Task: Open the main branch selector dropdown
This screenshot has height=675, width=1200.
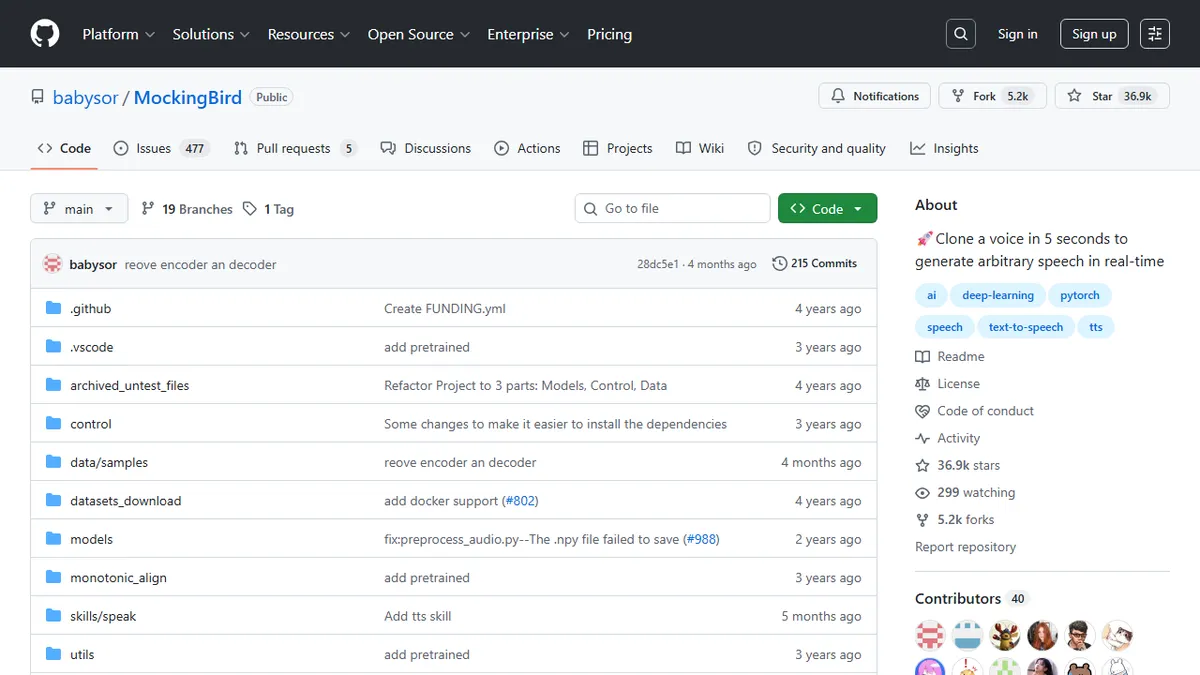Action: pos(79,209)
